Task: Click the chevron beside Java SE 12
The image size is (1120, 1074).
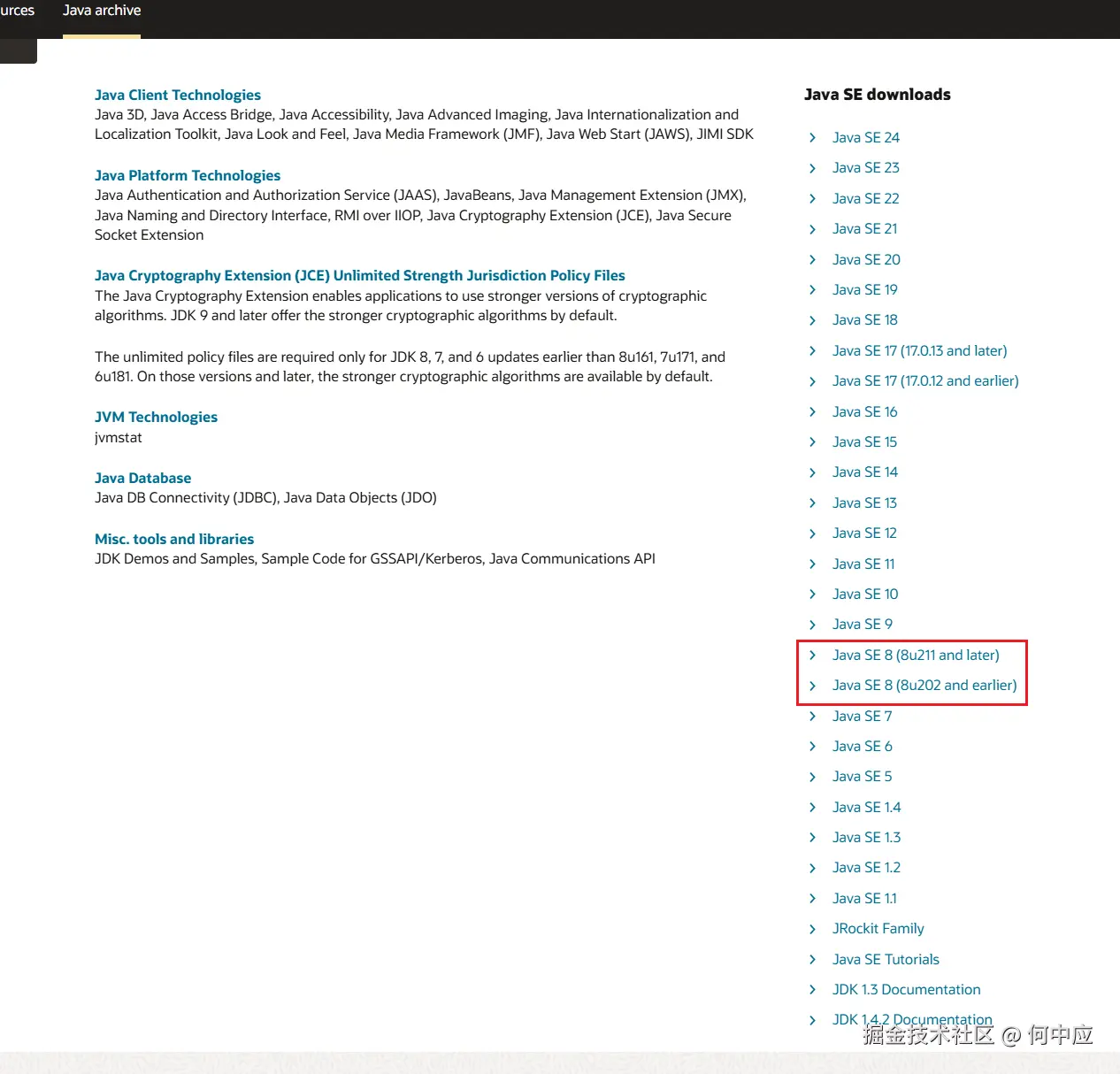Action: pyautogui.click(x=812, y=533)
